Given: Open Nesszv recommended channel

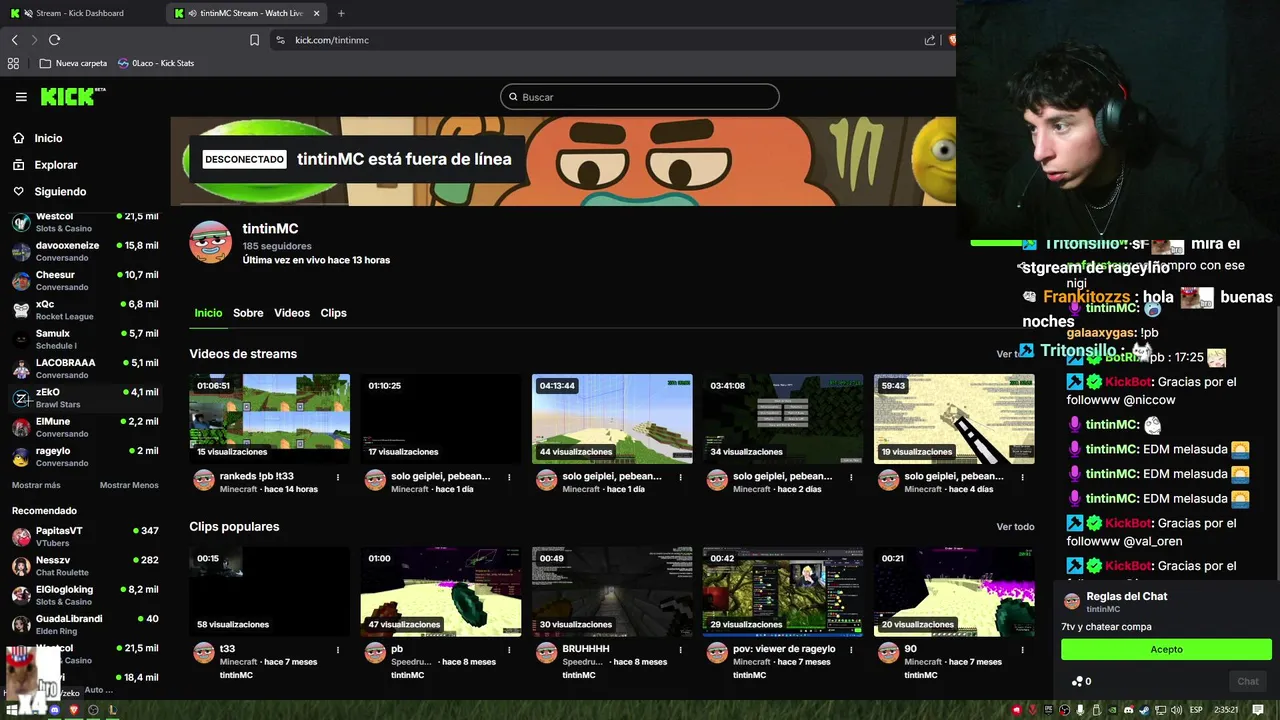Looking at the screenshot, I should [84, 566].
